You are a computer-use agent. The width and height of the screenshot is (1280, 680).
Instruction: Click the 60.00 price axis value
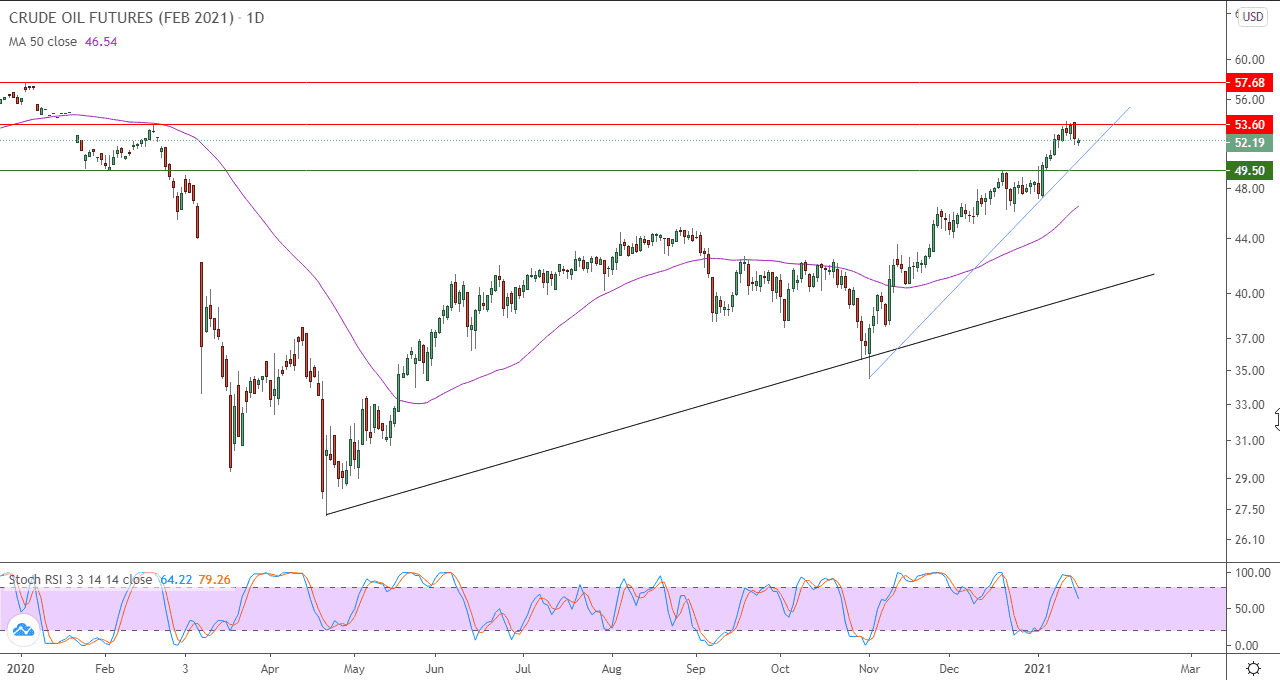click(1250, 60)
